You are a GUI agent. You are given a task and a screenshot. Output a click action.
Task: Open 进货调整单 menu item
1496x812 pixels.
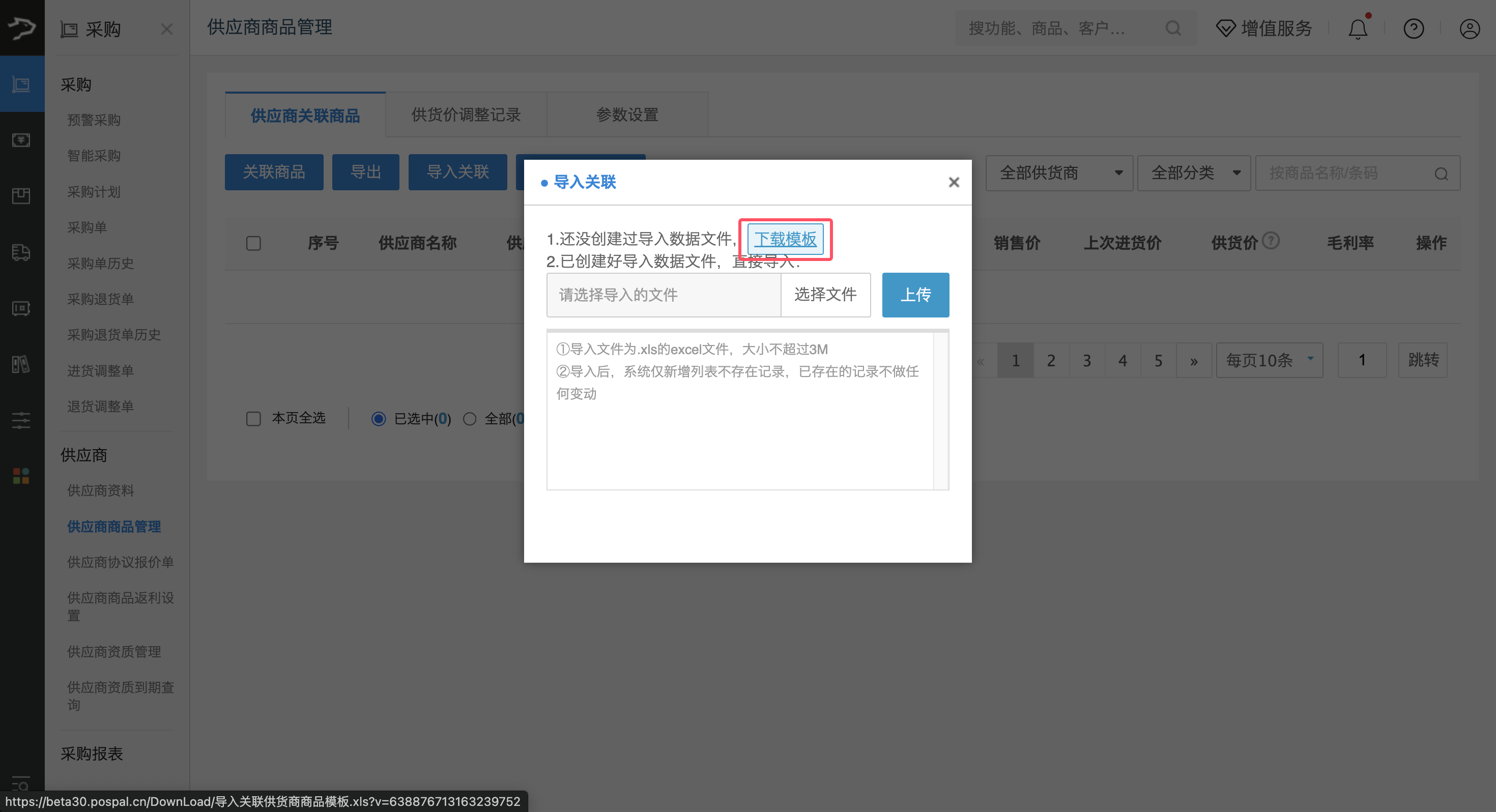[x=100, y=370]
